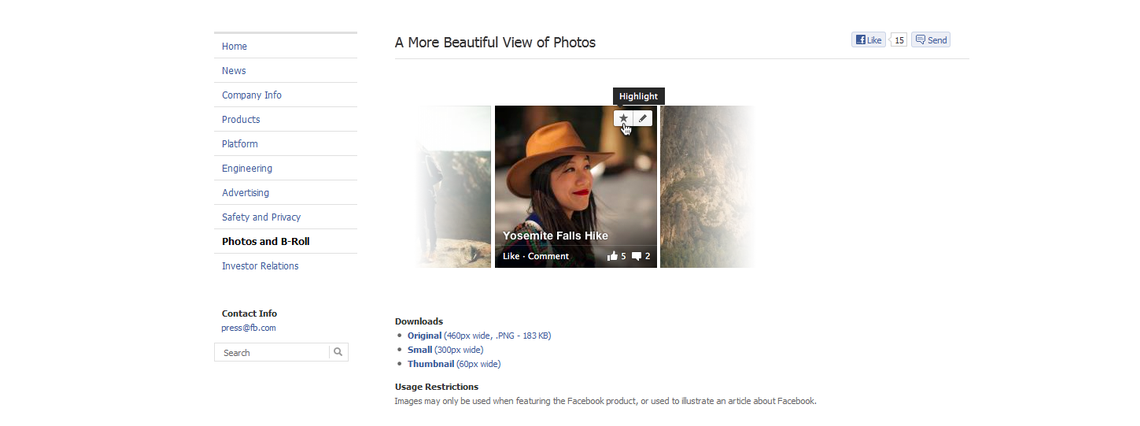Click the Yosemite Falls Hike photo
1140x426 pixels.
(576, 187)
